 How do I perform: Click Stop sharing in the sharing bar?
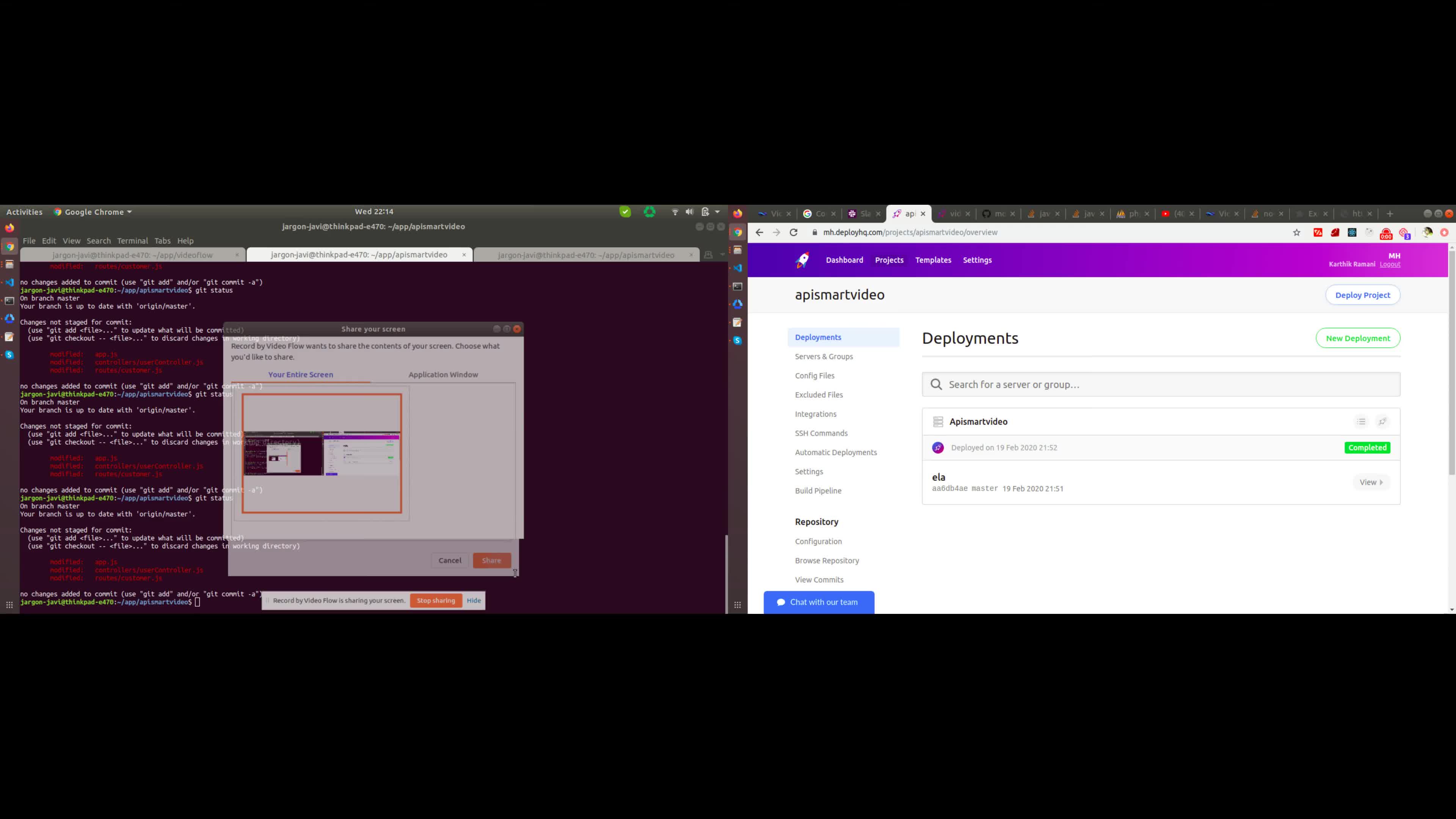(x=436, y=600)
